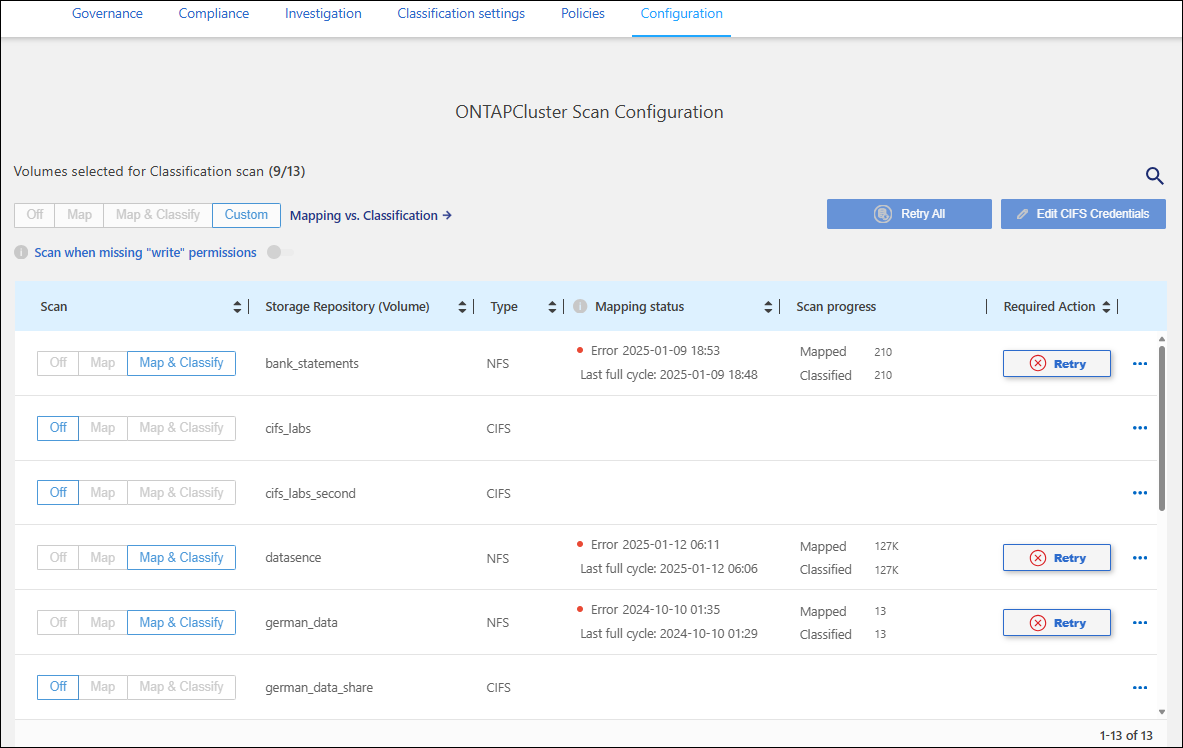The height and width of the screenshot is (748, 1183).
Task: Click the pencil icon on Edit CIFS Credentials
Action: [x=1022, y=213]
